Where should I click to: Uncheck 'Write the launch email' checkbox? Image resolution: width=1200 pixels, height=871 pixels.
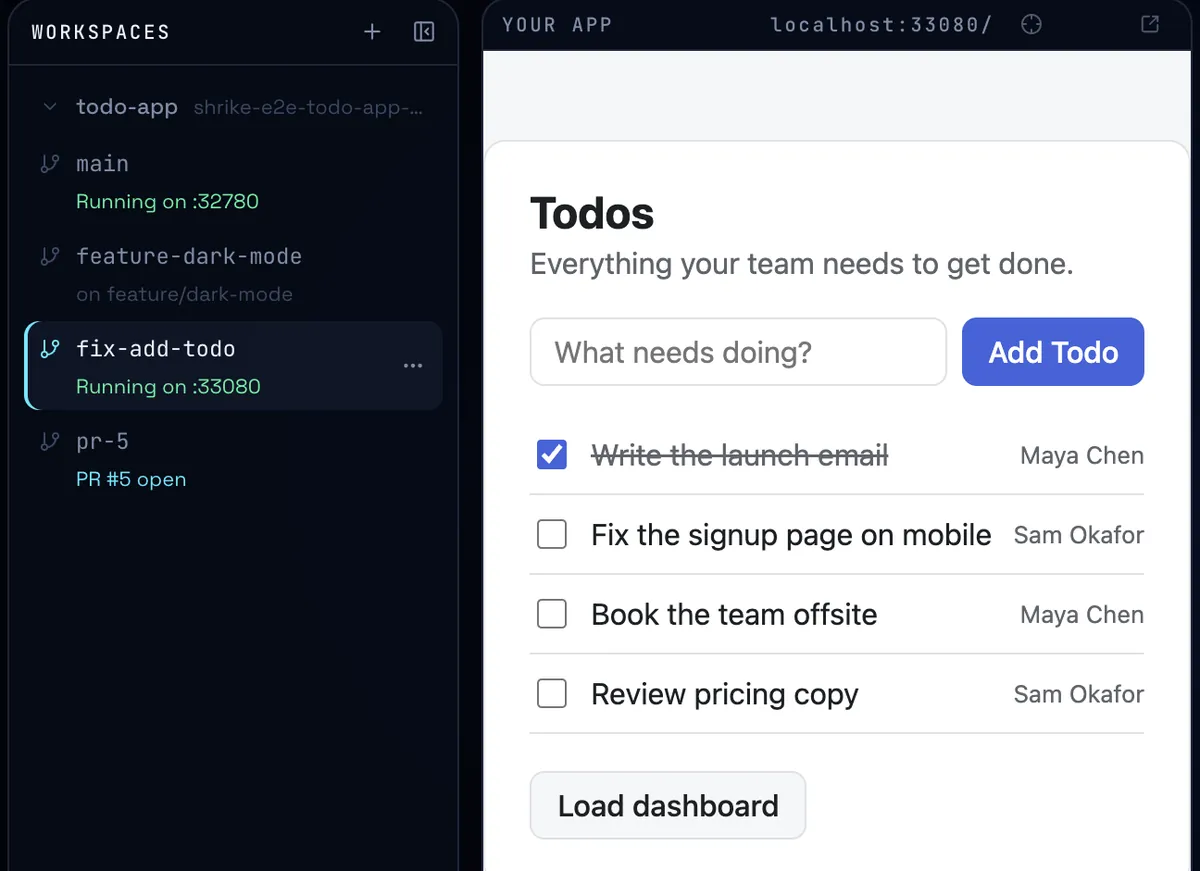click(552, 455)
